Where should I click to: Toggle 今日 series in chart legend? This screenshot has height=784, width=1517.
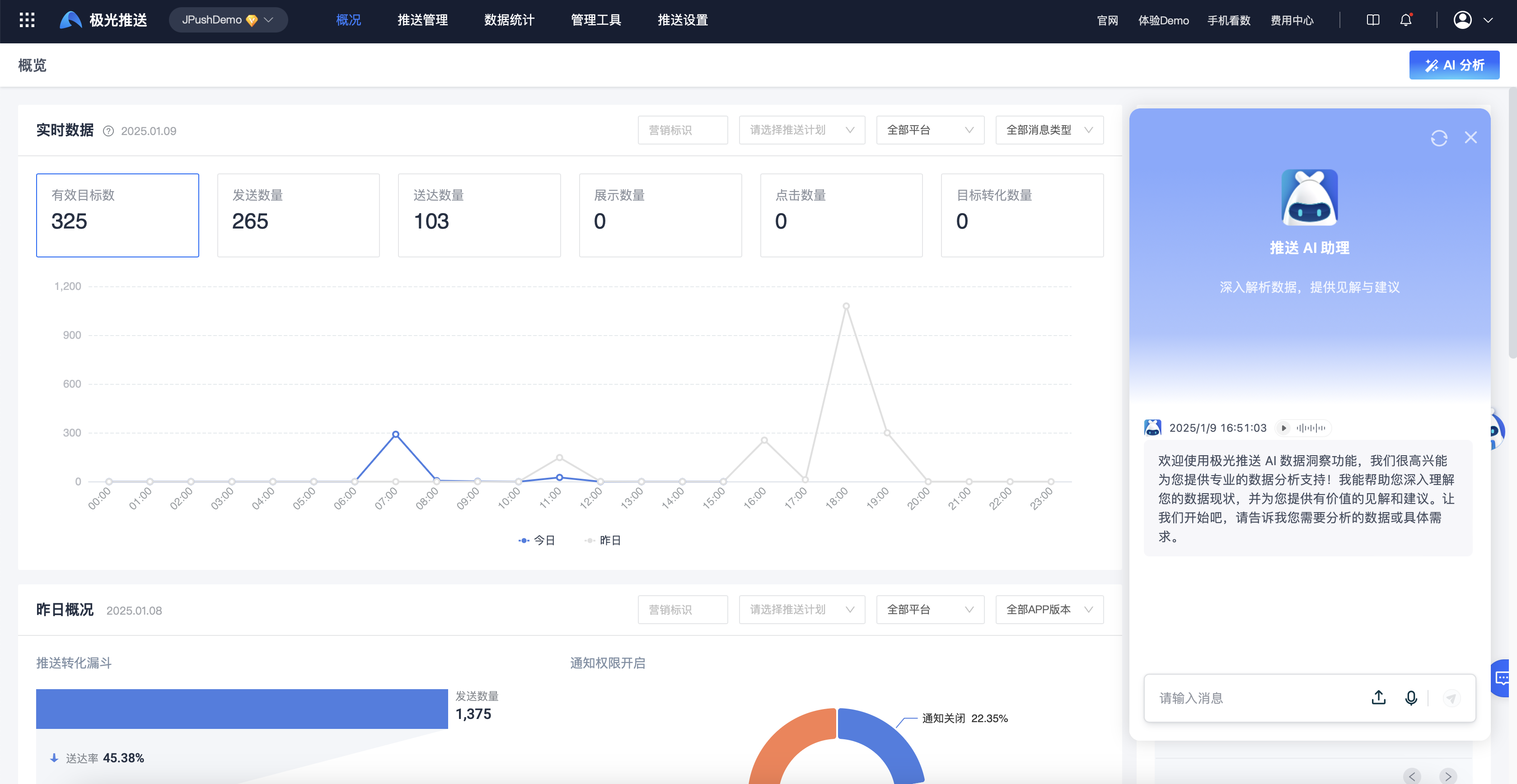(x=537, y=540)
